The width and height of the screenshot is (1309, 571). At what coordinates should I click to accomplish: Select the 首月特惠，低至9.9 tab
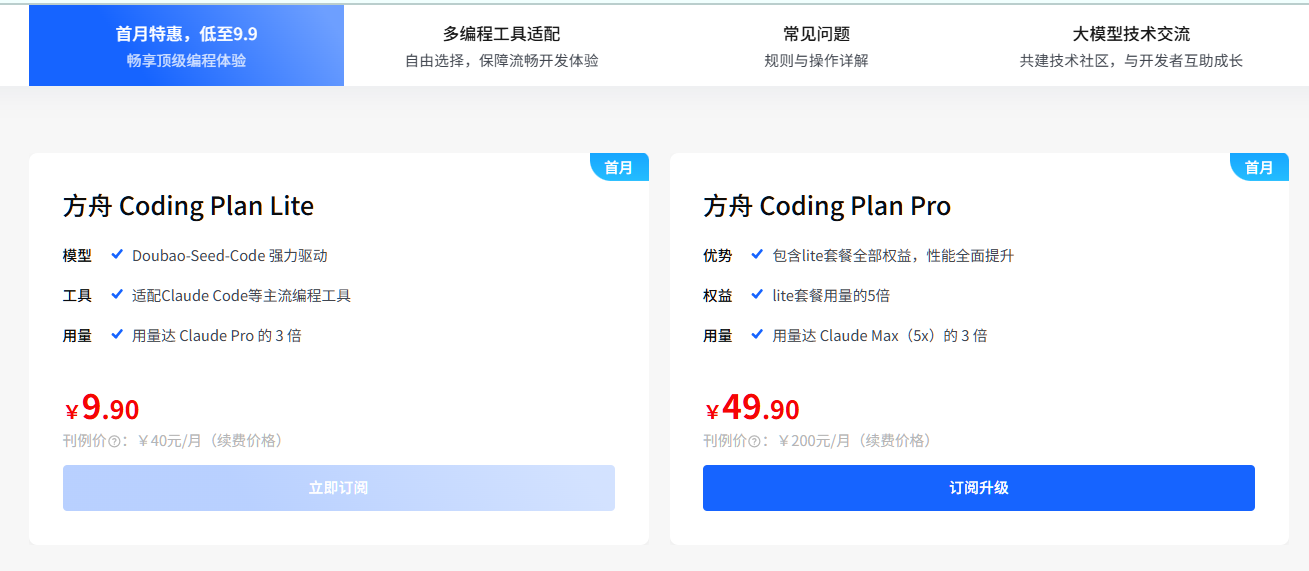tap(186, 46)
